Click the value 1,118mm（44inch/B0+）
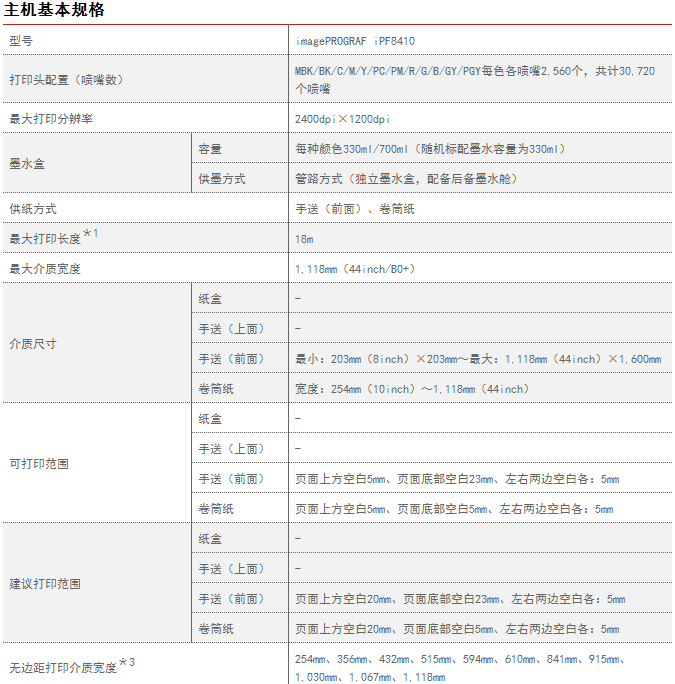Viewport: 675px width, 684px height. tap(355, 269)
